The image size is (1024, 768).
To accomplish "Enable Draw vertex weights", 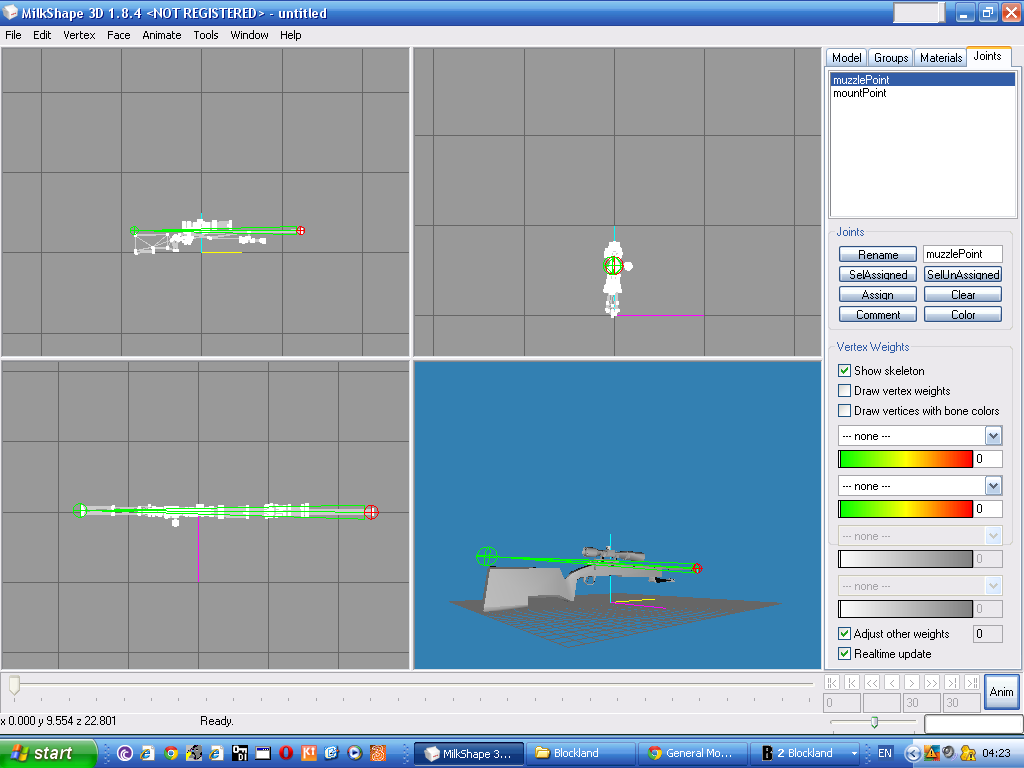I will tap(845, 391).
